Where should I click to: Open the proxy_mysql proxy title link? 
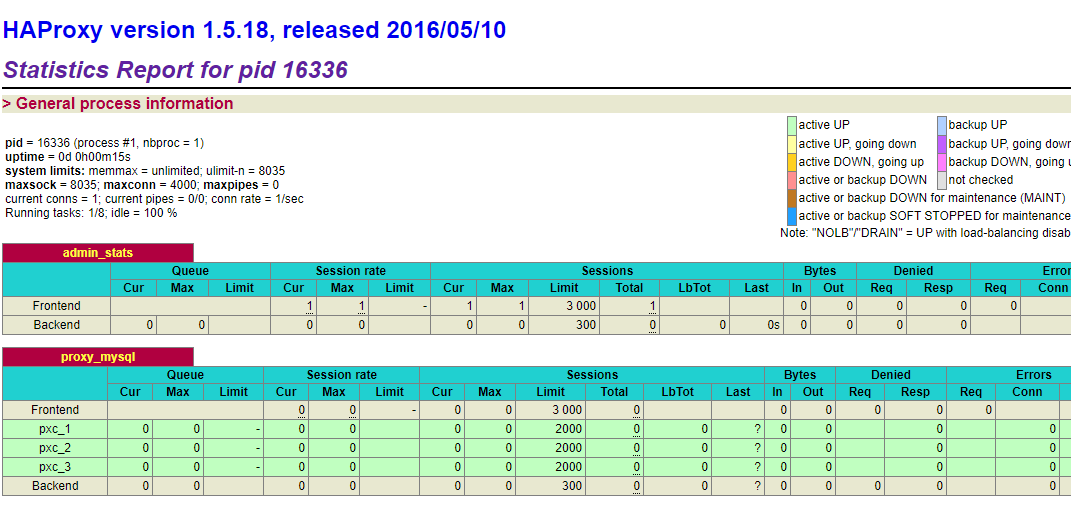[x=98, y=357]
